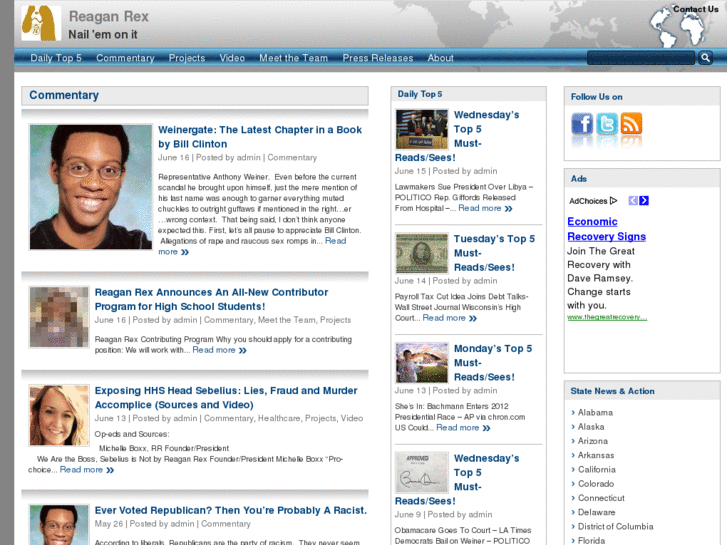Click inside the site search field

[641, 58]
